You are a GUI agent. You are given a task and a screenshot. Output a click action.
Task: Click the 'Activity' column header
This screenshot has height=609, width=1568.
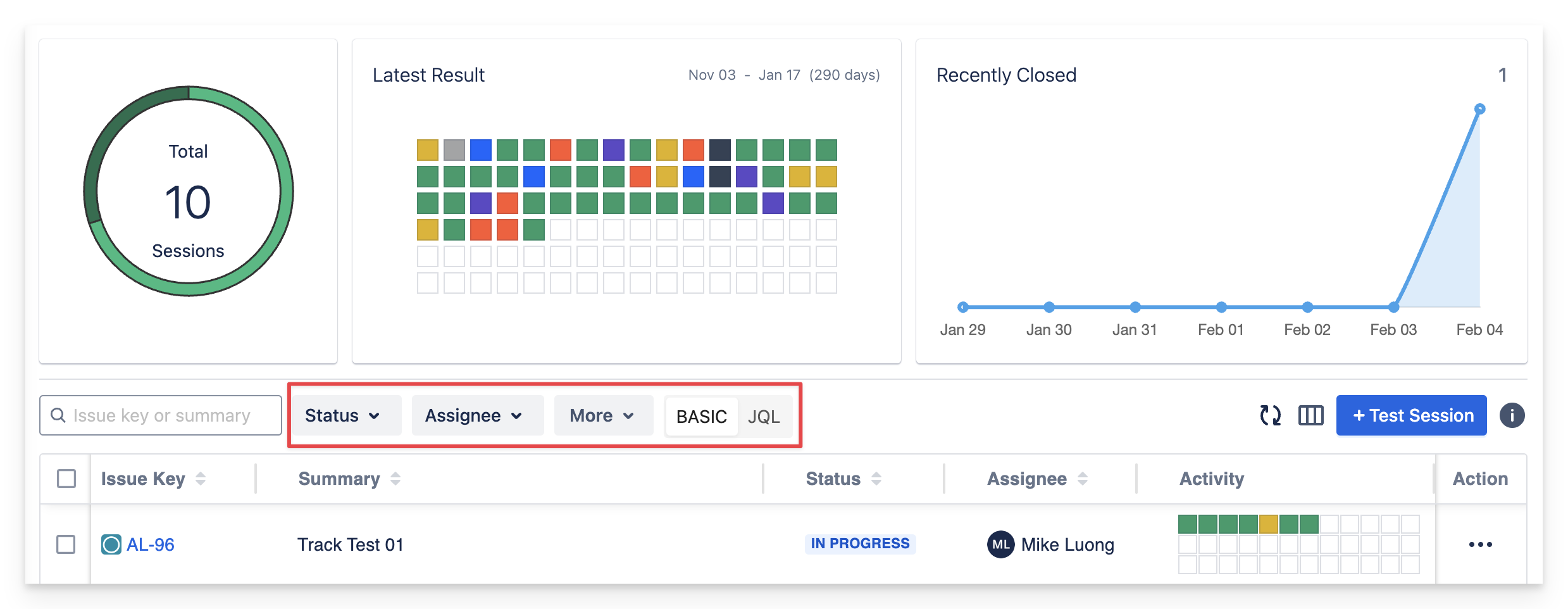point(1212,479)
